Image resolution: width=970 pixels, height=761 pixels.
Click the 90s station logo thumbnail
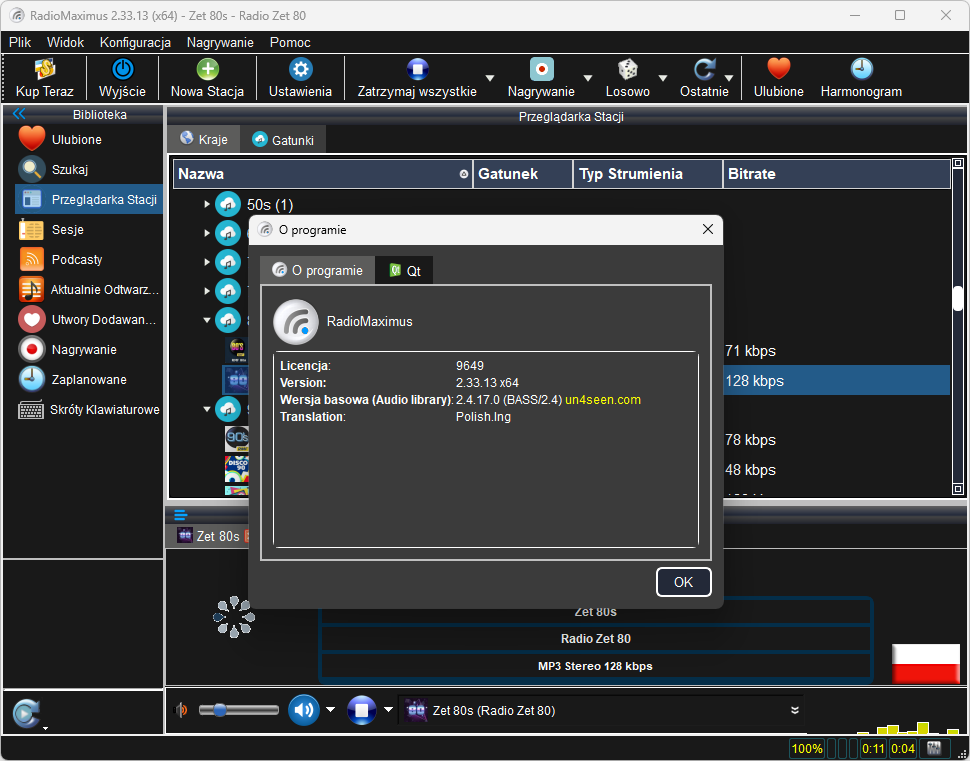pos(236,439)
